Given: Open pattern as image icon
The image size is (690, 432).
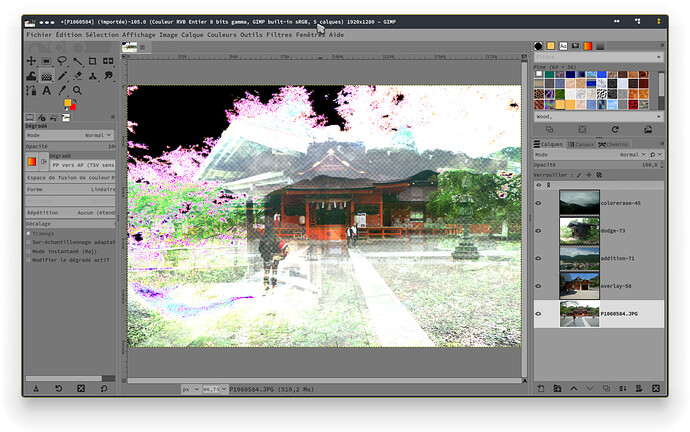Looking at the screenshot, I should coord(648,129).
